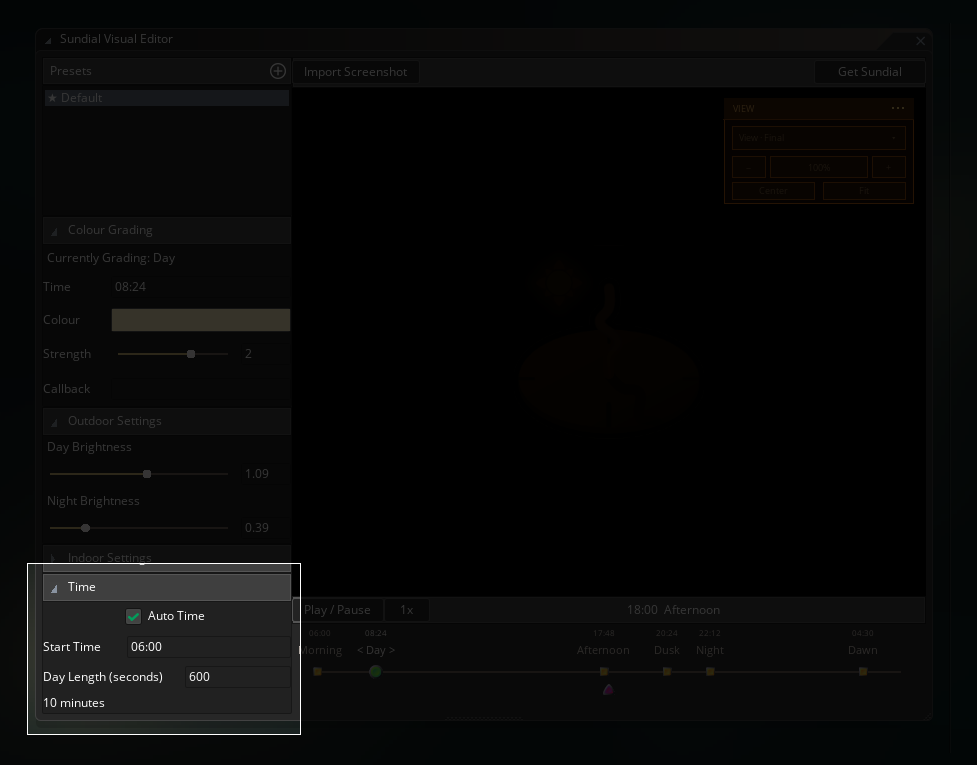Select the purple current time indicator
977x765 pixels.
tap(608, 689)
